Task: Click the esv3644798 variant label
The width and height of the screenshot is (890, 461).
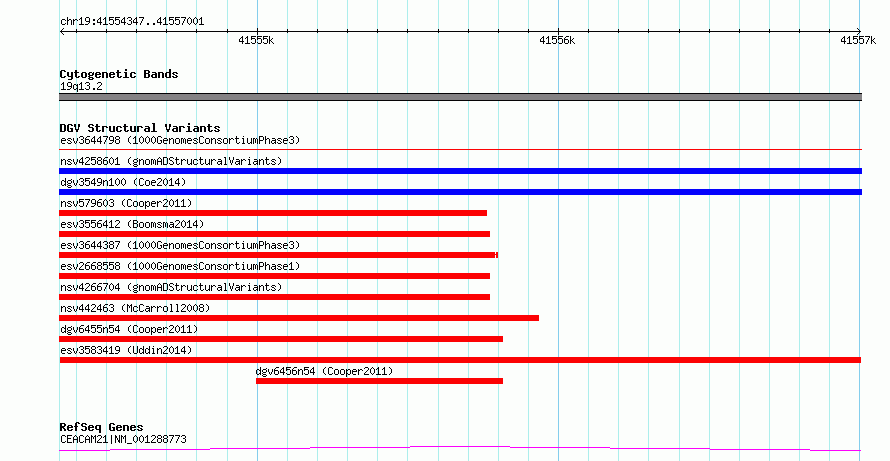Action: click(x=180, y=140)
